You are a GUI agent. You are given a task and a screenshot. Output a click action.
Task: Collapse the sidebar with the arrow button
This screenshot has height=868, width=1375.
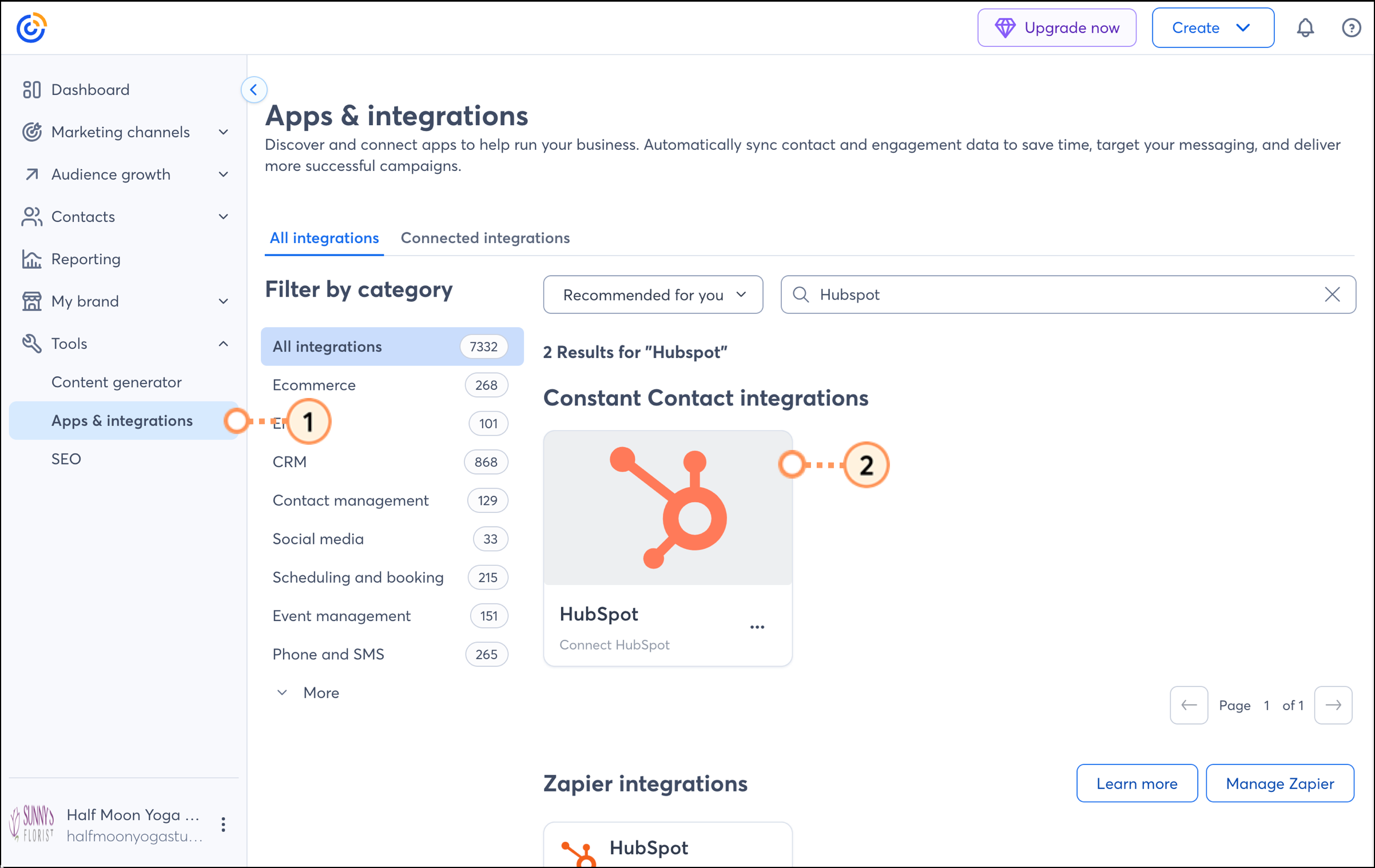pyautogui.click(x=254, y=90)
